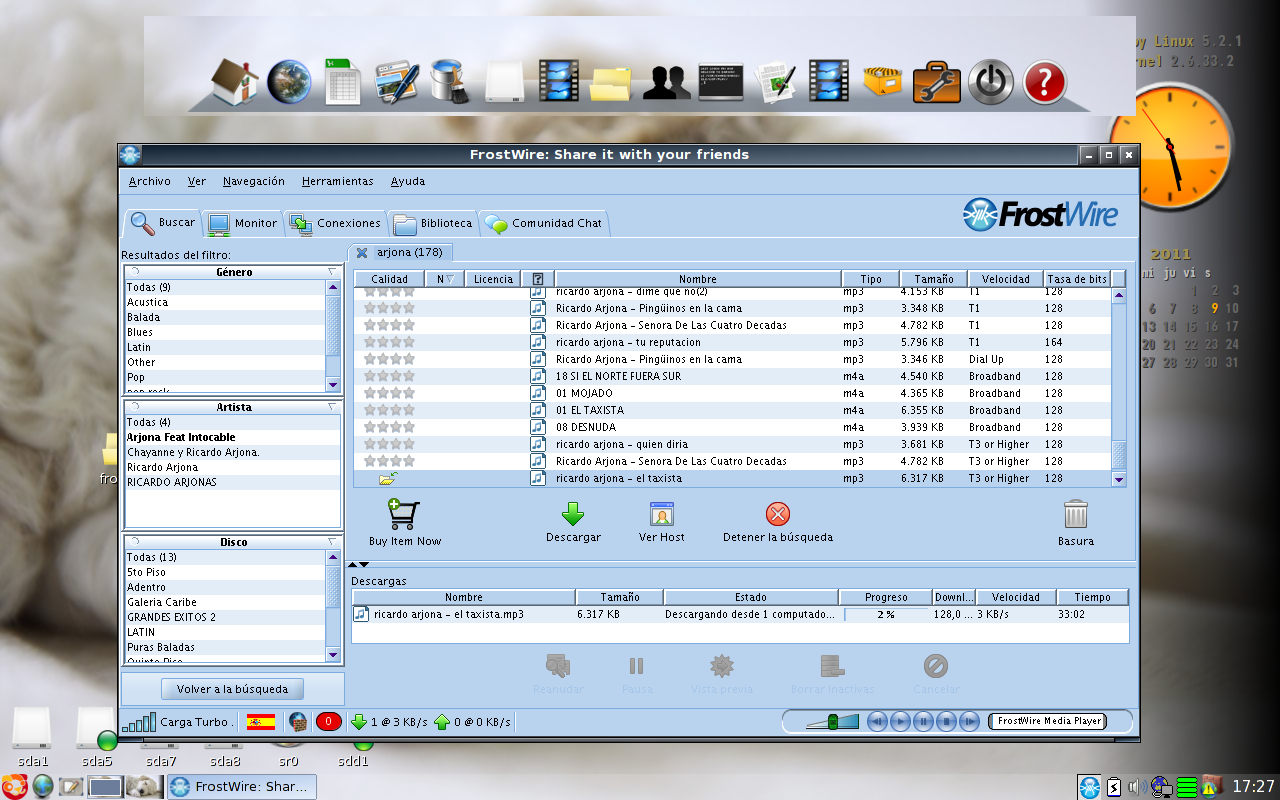Sort results by the Tamaño column header

point(934,279)
